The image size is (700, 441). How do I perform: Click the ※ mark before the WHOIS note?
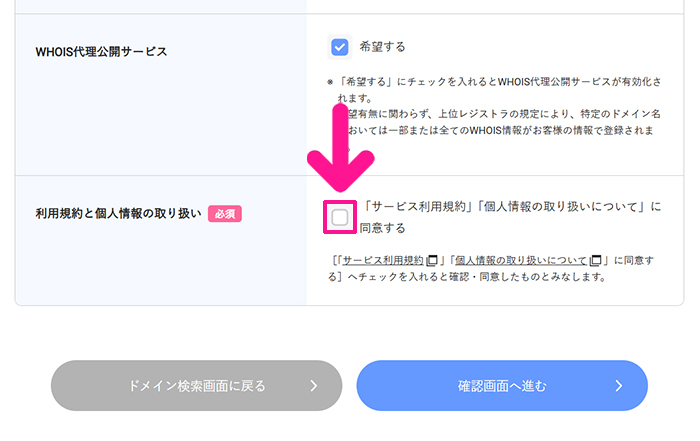coord(330,81)
